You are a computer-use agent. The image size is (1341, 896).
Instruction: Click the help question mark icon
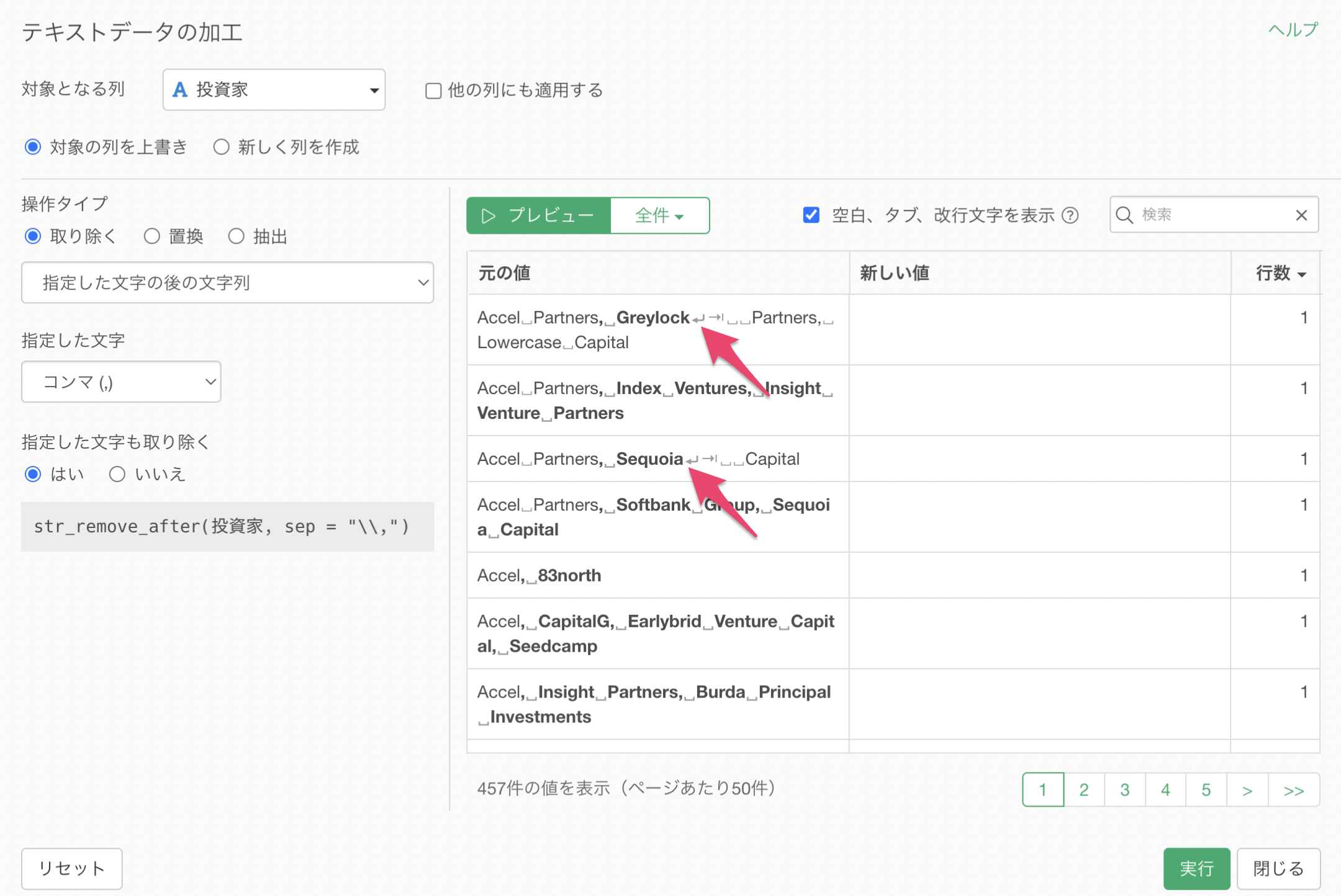click(x=1070, y=215)
